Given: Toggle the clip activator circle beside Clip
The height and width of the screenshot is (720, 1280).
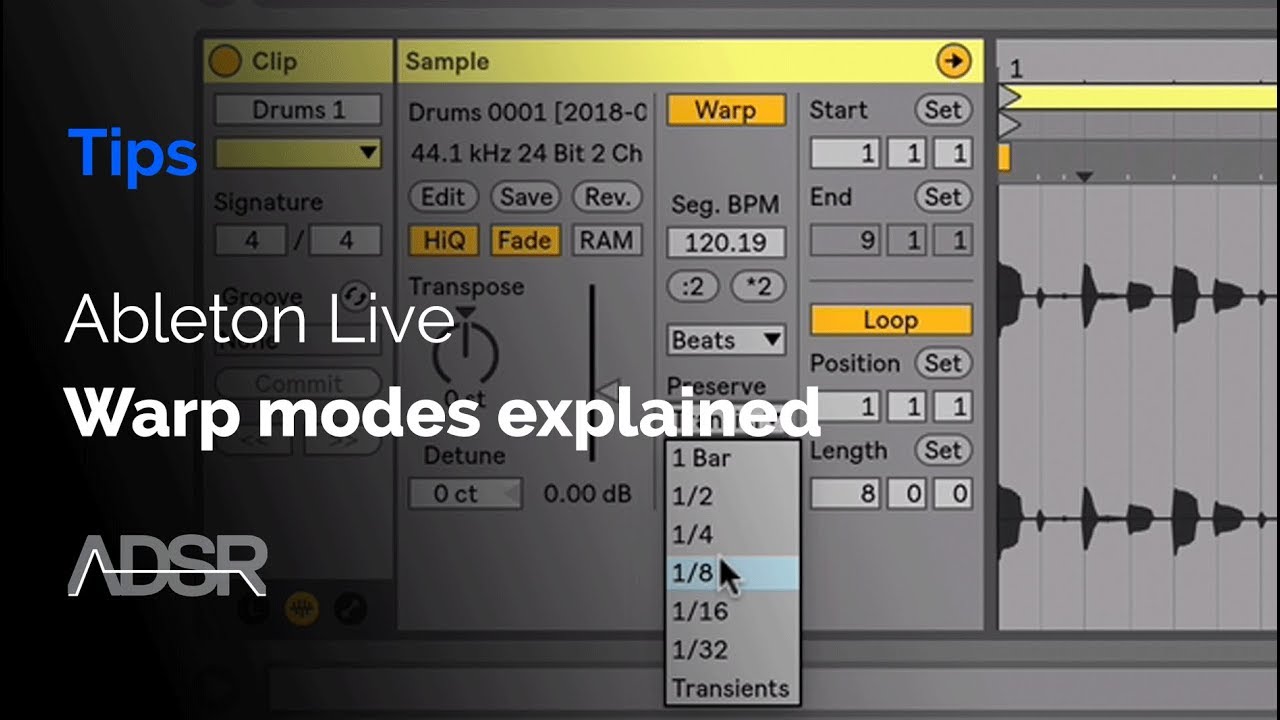Looking at the screenshot, I should [225, 62].
